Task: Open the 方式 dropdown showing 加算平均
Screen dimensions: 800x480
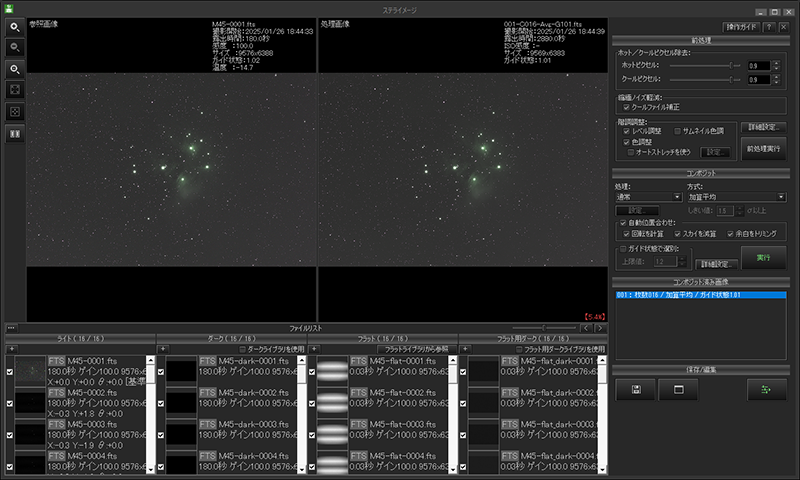Action: coord(737,197)
